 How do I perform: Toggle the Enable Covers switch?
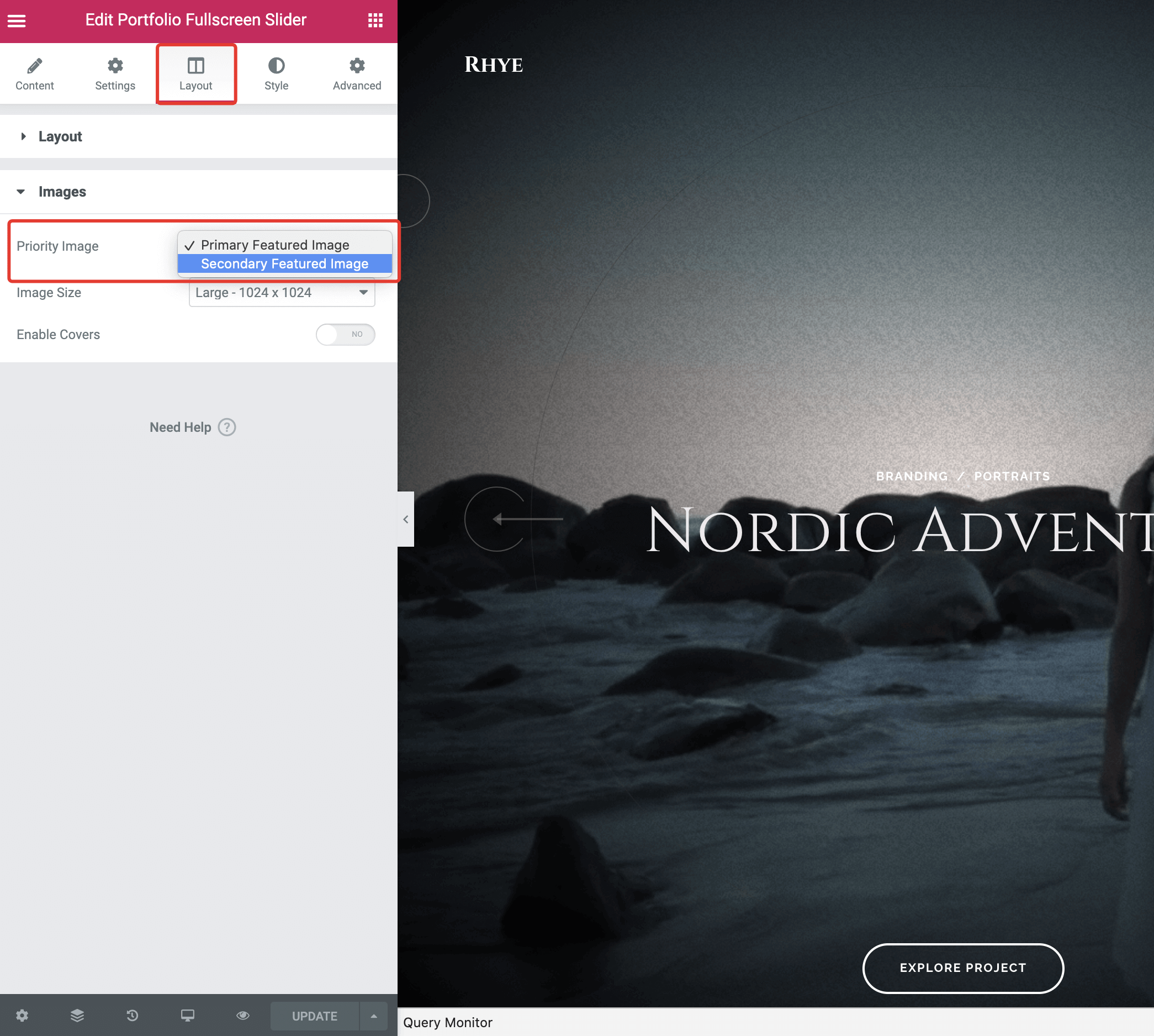click(345, 334)
